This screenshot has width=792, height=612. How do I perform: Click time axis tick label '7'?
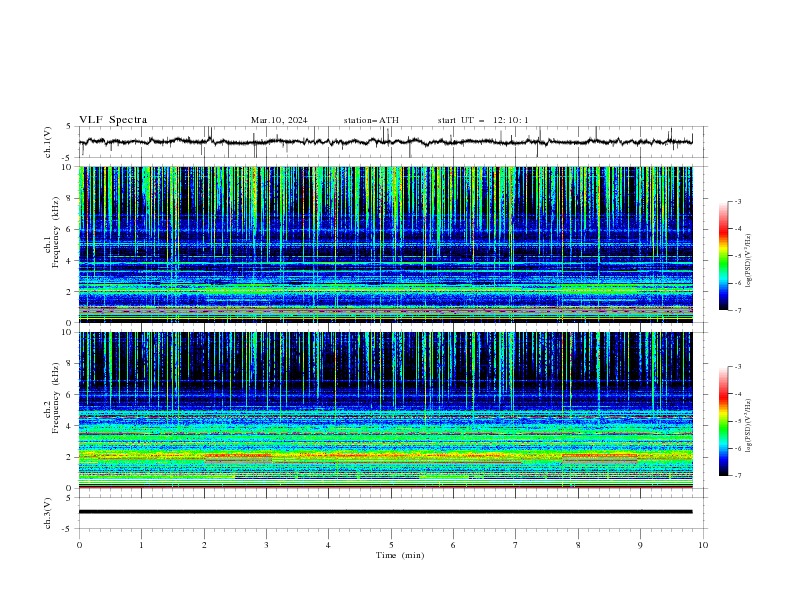516,545
